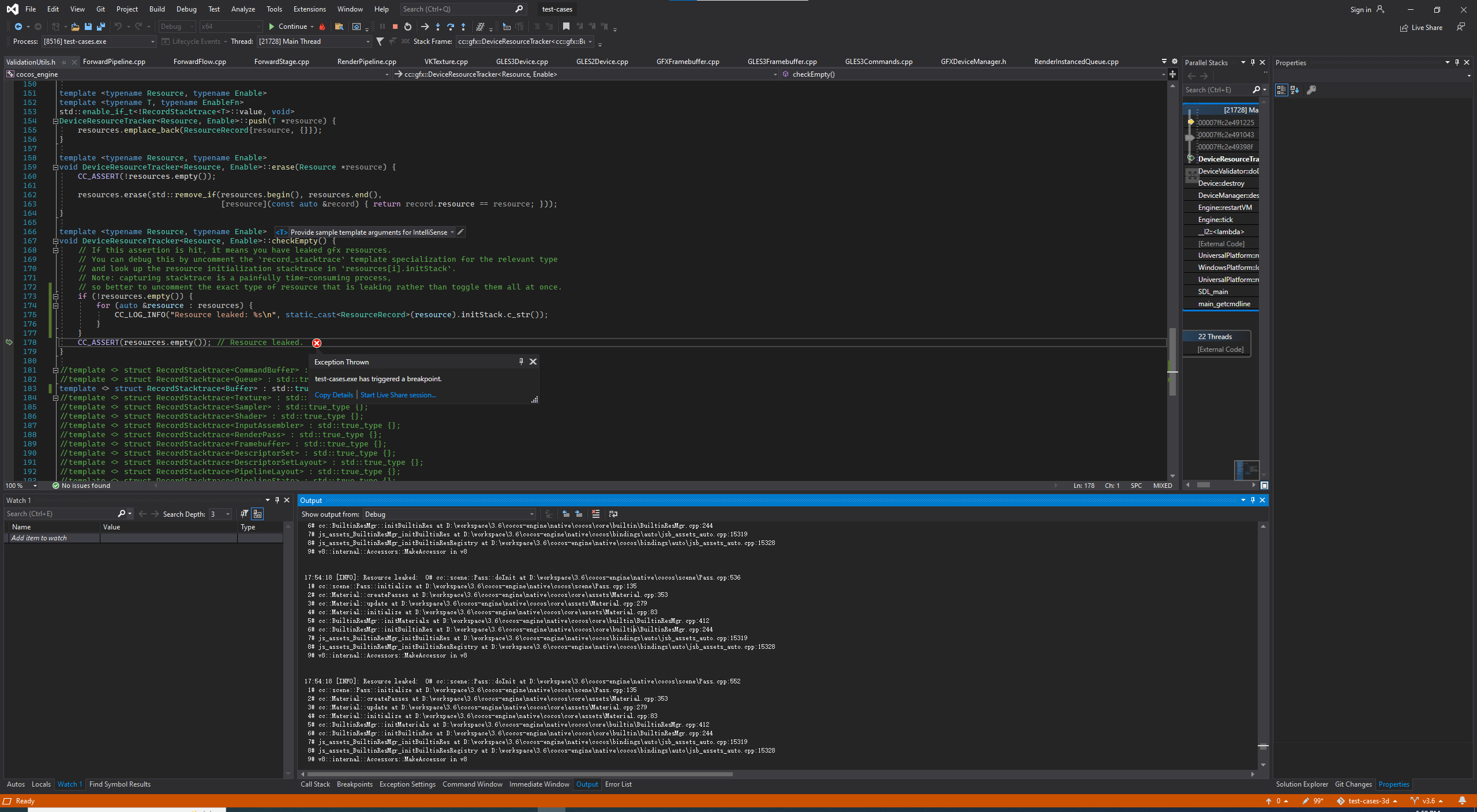The image size is (1477, 812).
Task: Pin the Exception Thrown popup
Action: coord(521,362)
